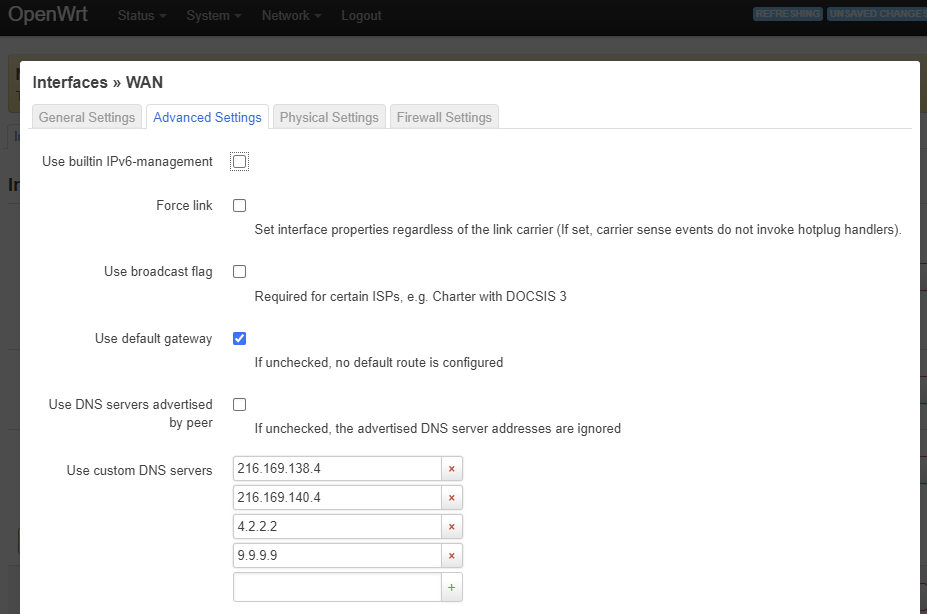
Task: Enable Use DNS servers advertised by peer
Action: (238, 404)
